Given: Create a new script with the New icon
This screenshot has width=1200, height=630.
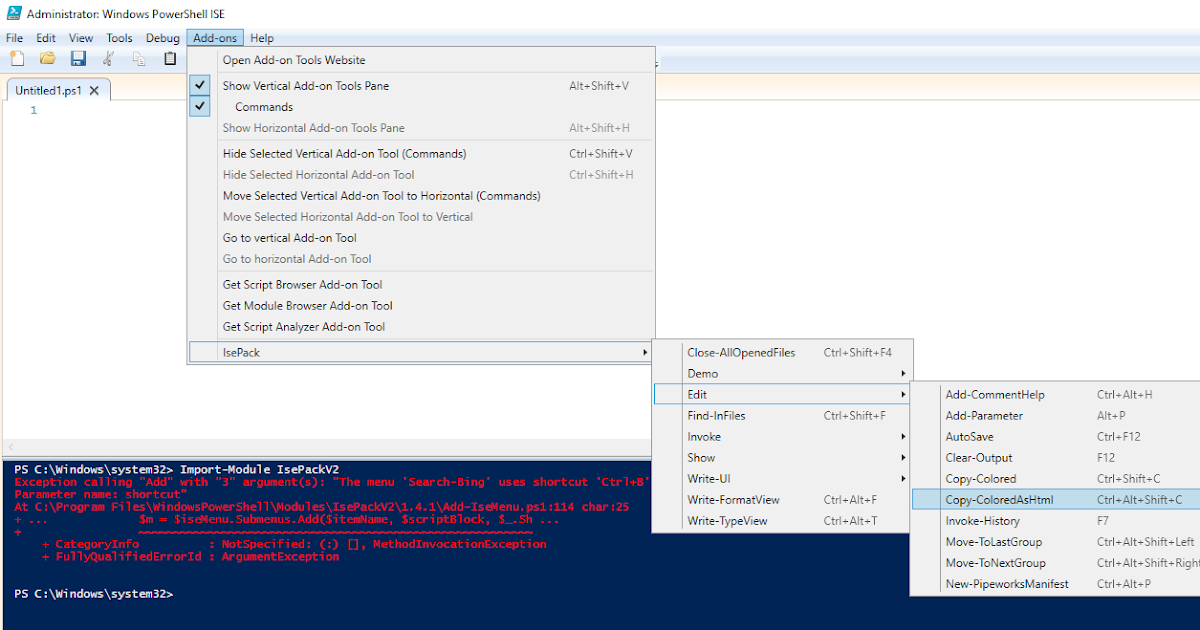Looking at the screenshot, I should click(x=17, y=58).
